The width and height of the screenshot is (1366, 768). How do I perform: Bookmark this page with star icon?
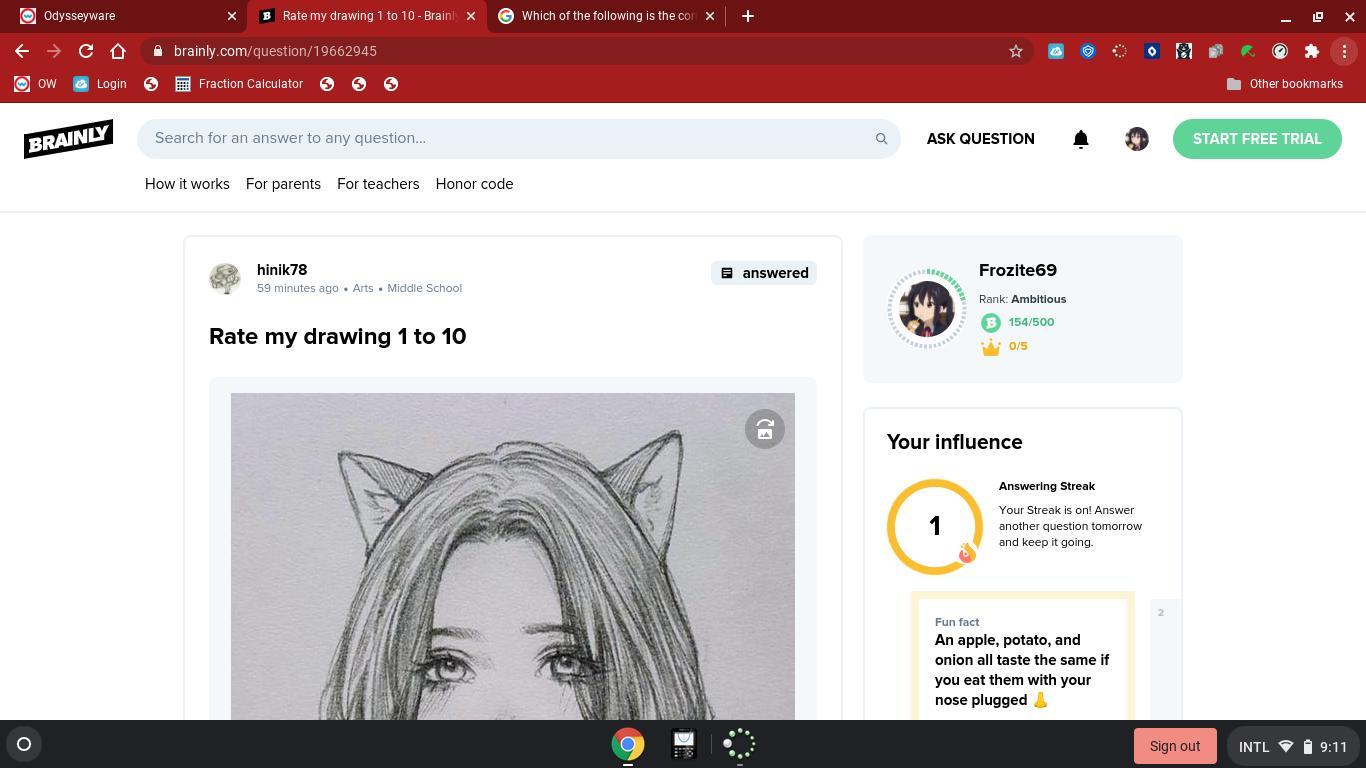click(1015, 51)
